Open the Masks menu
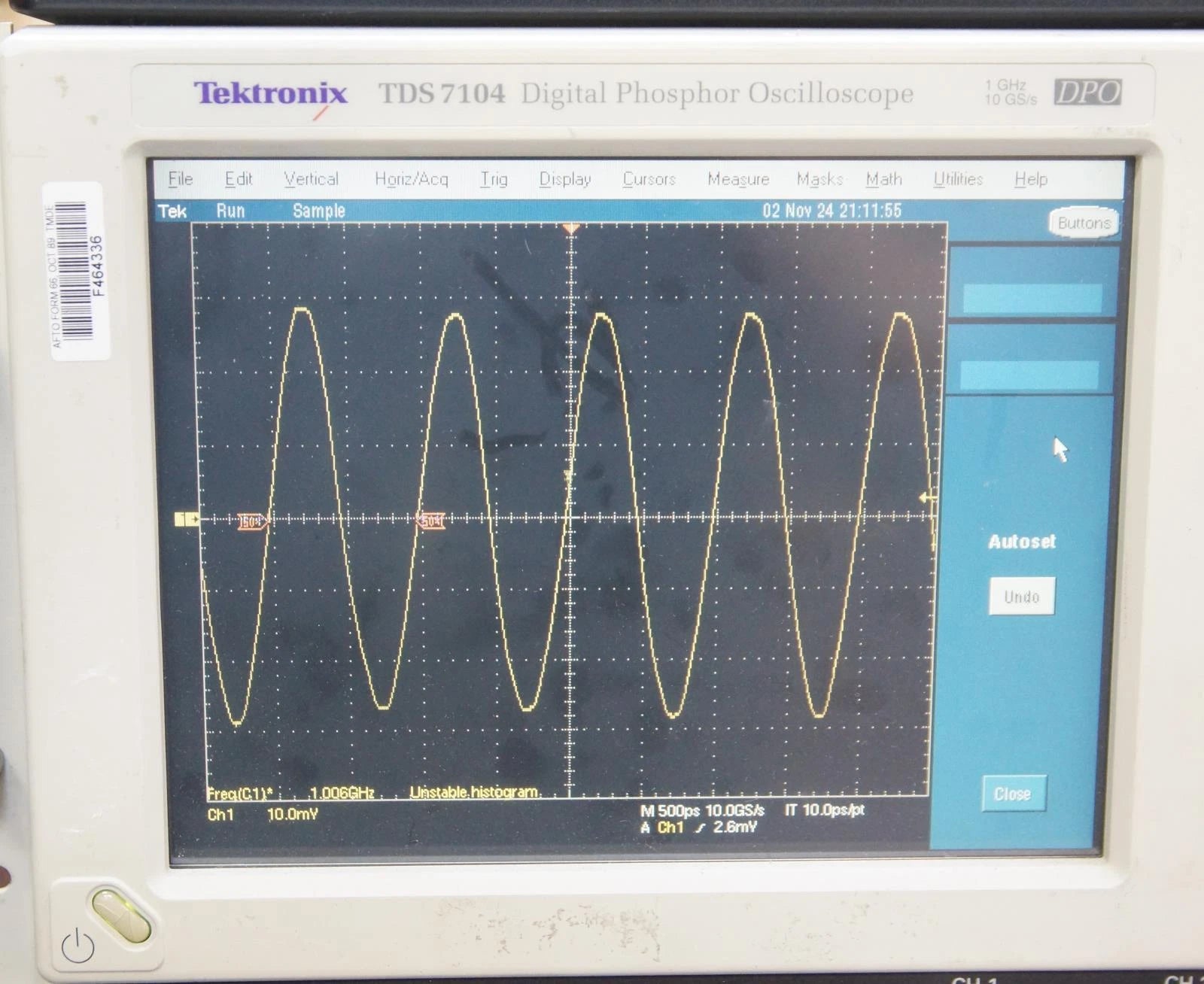Screen dimensions: 1204x984 (x=819, y=179)
